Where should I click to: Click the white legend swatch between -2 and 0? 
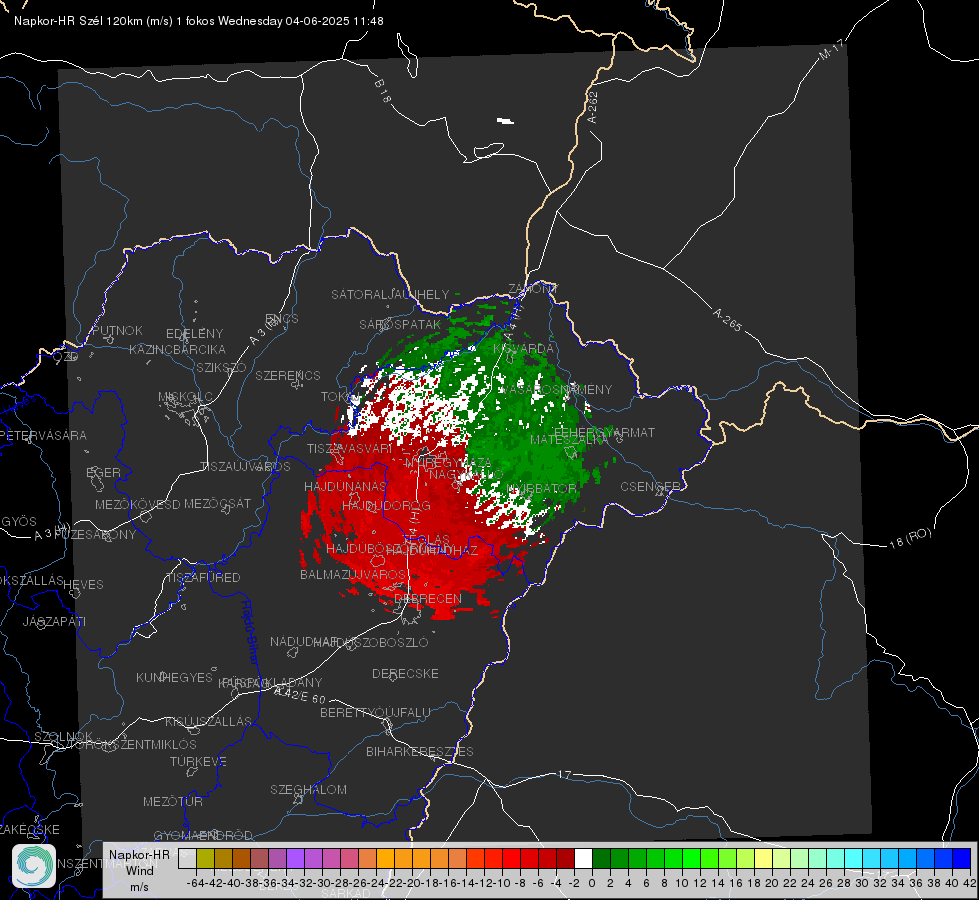point(583,859)
